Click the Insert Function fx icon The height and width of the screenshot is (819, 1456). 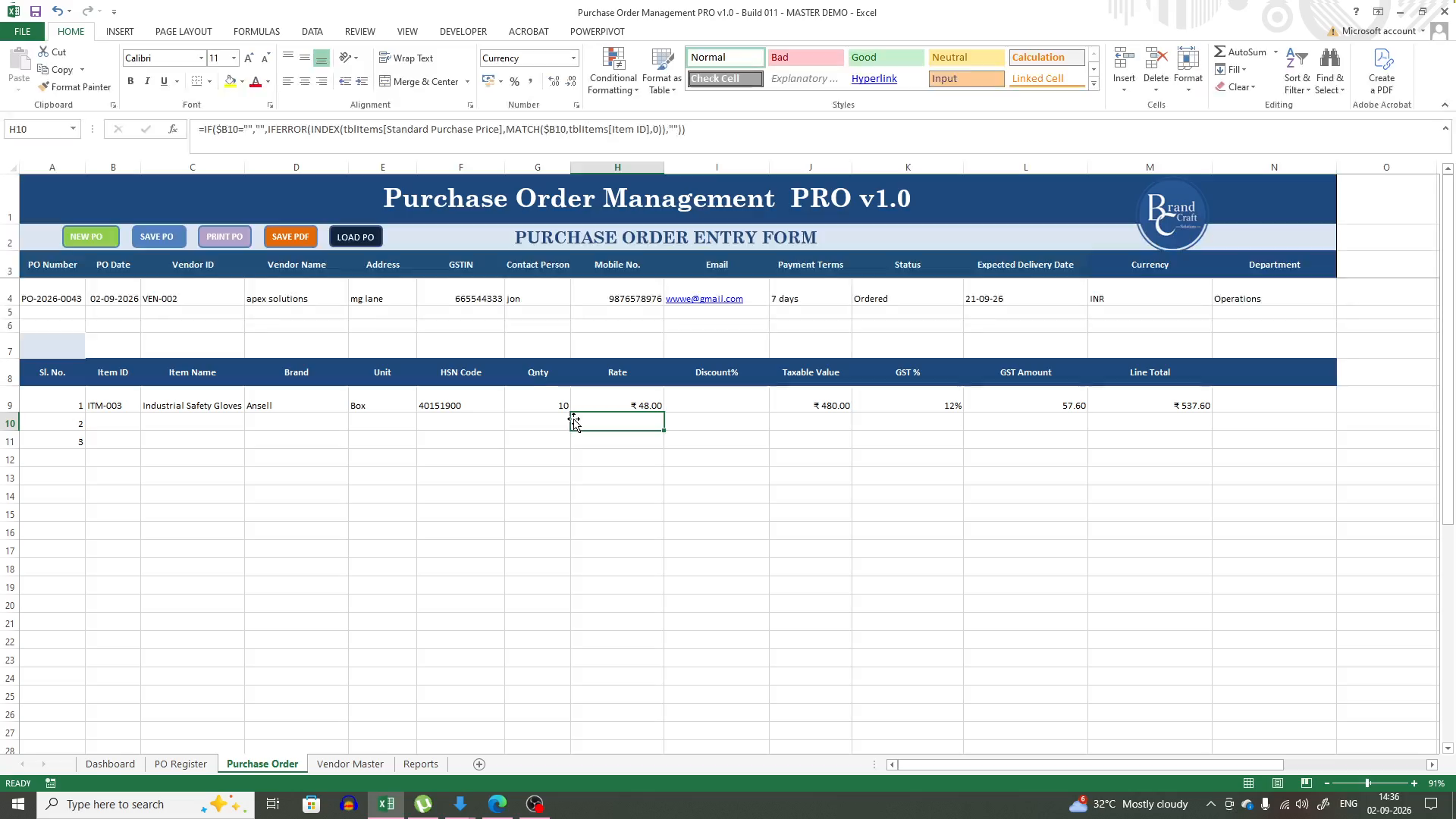(173, 129)
